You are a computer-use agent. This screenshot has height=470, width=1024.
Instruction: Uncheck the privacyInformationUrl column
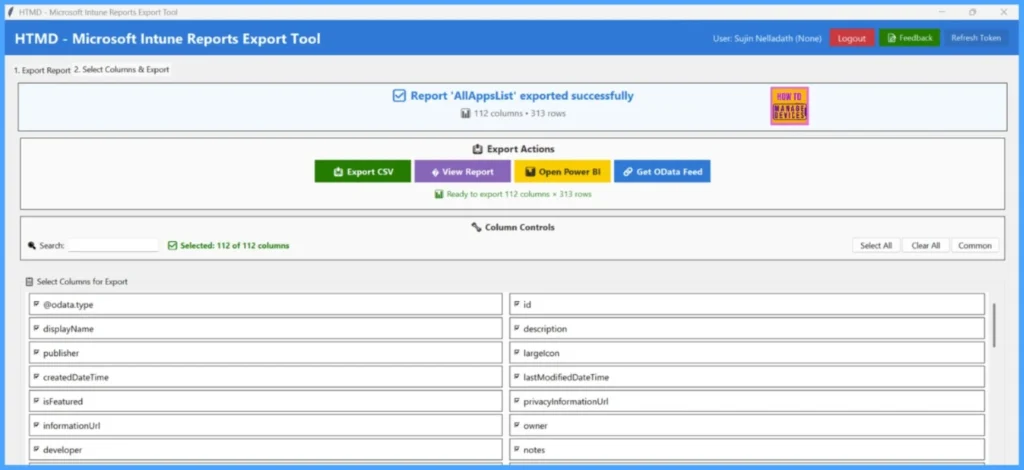[517, 400]
